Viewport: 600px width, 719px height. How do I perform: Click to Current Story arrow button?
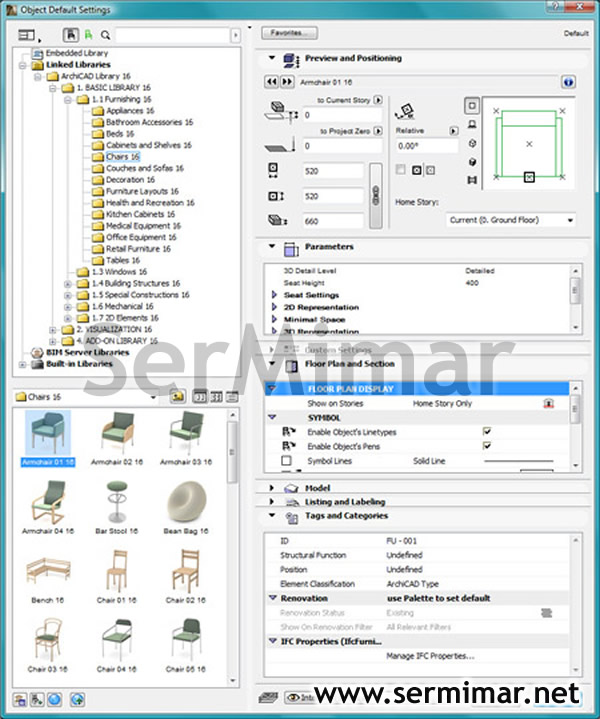(x=378, y=100)
